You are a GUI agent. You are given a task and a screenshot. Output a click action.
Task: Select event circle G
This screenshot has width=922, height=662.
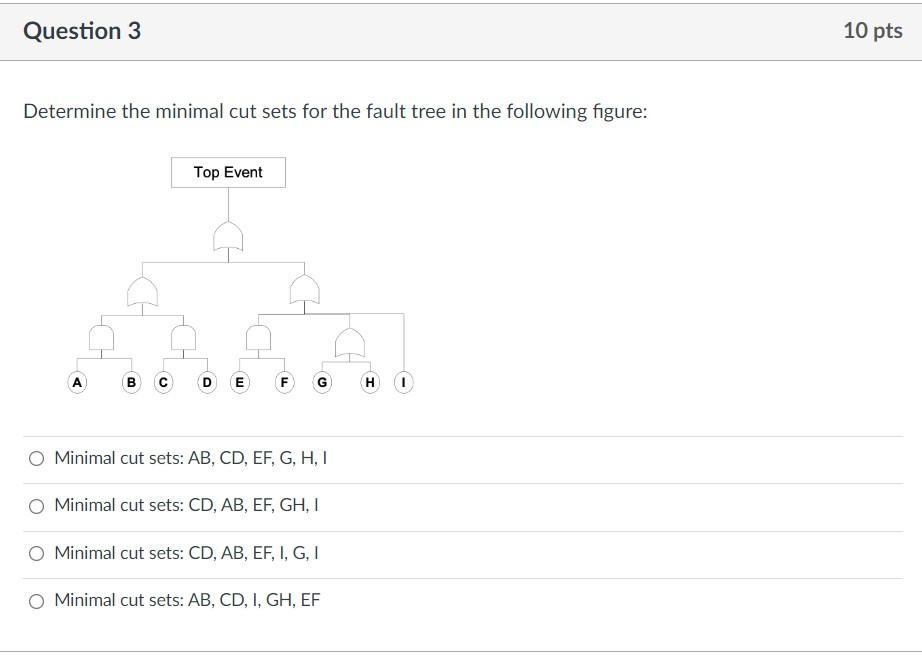pos(321,381)
